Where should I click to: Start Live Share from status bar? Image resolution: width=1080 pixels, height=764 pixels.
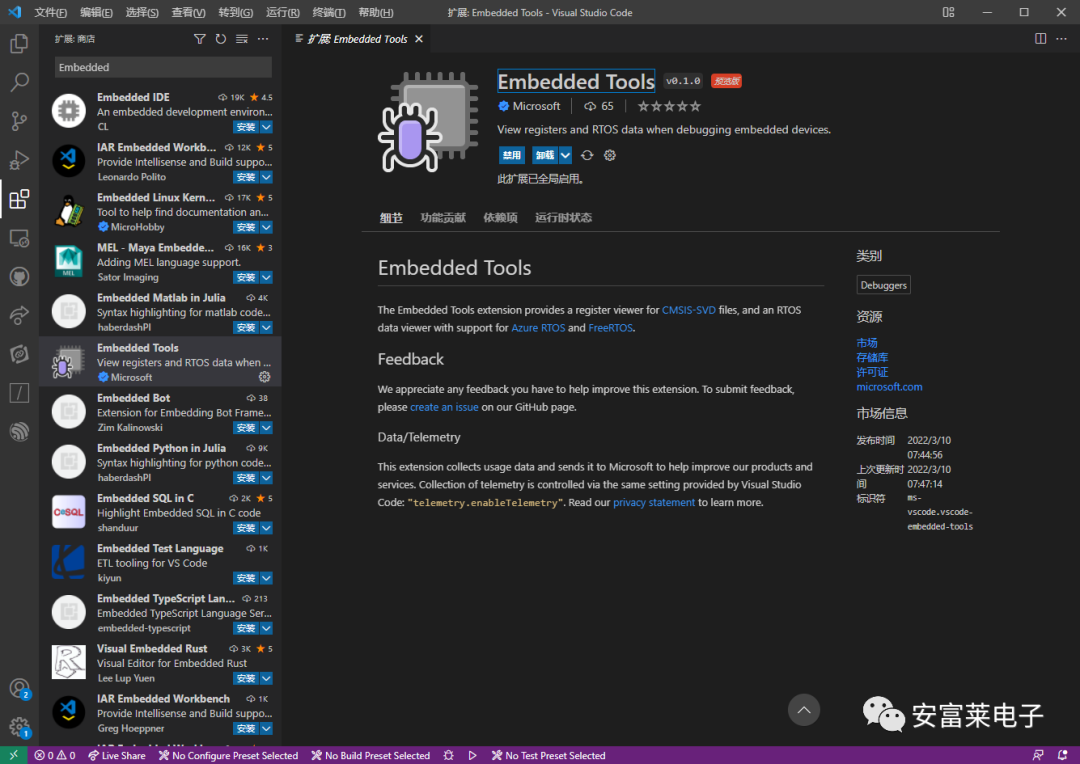(116, 755)
